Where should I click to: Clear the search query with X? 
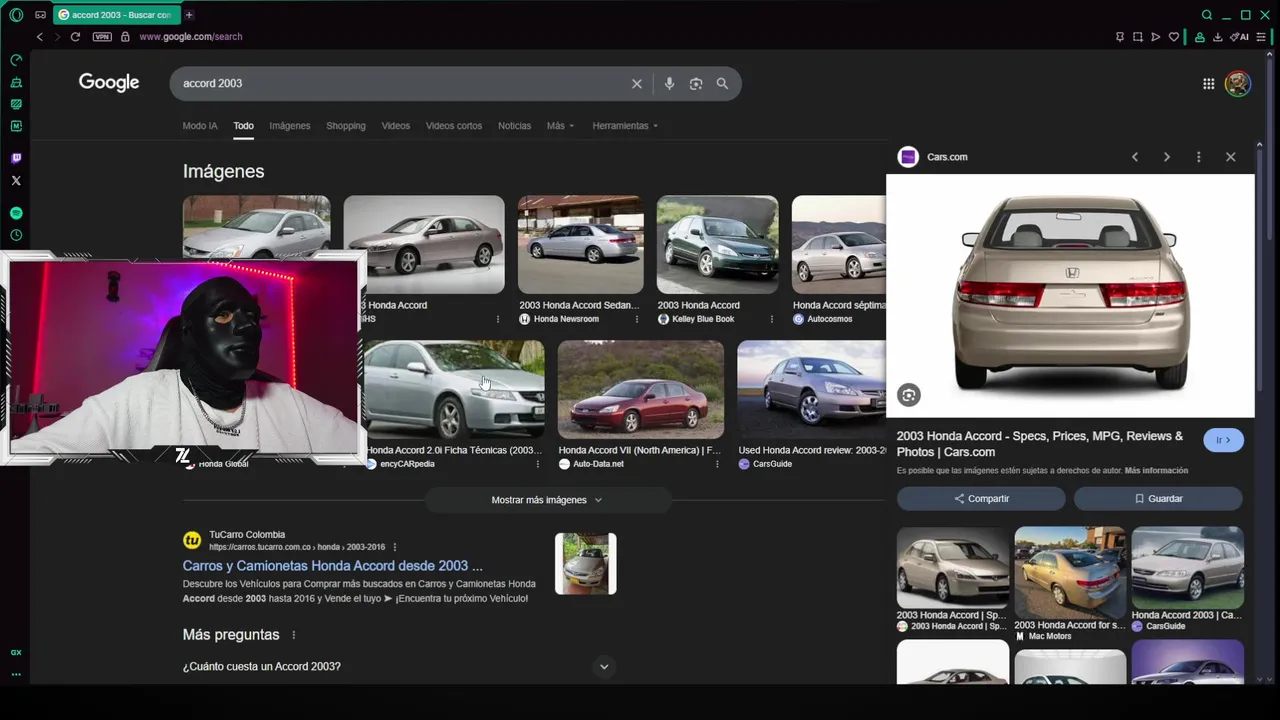(636, 84)
